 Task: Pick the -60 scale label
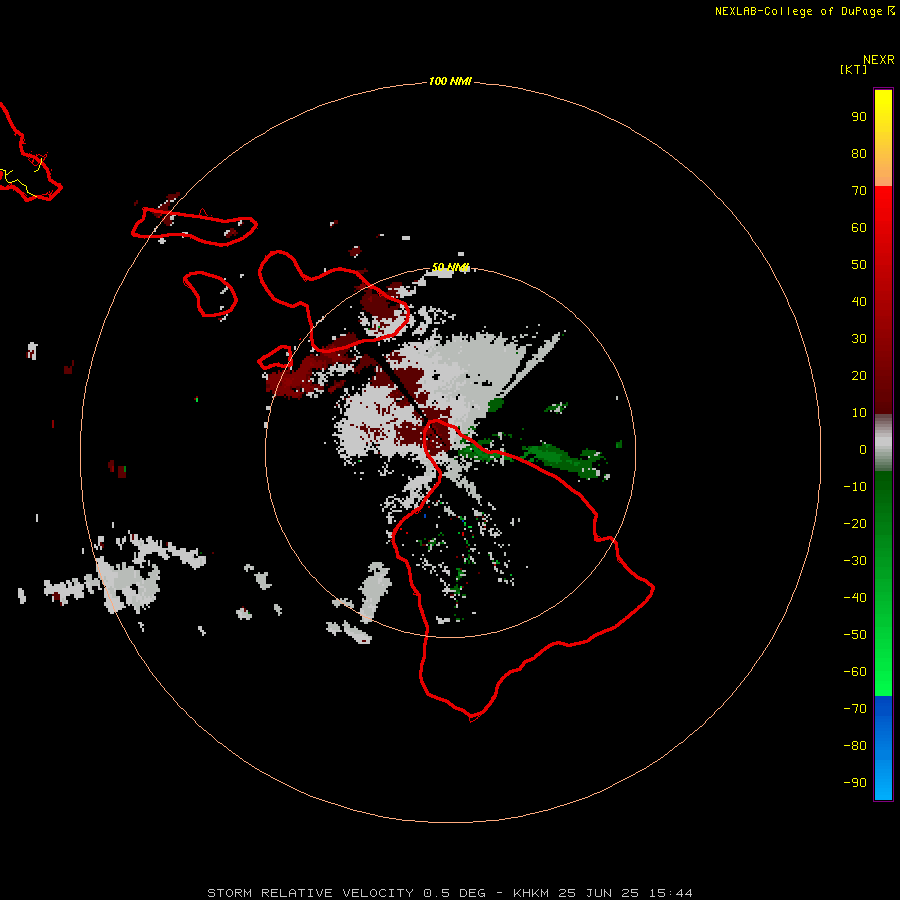[x=855, y=672]
